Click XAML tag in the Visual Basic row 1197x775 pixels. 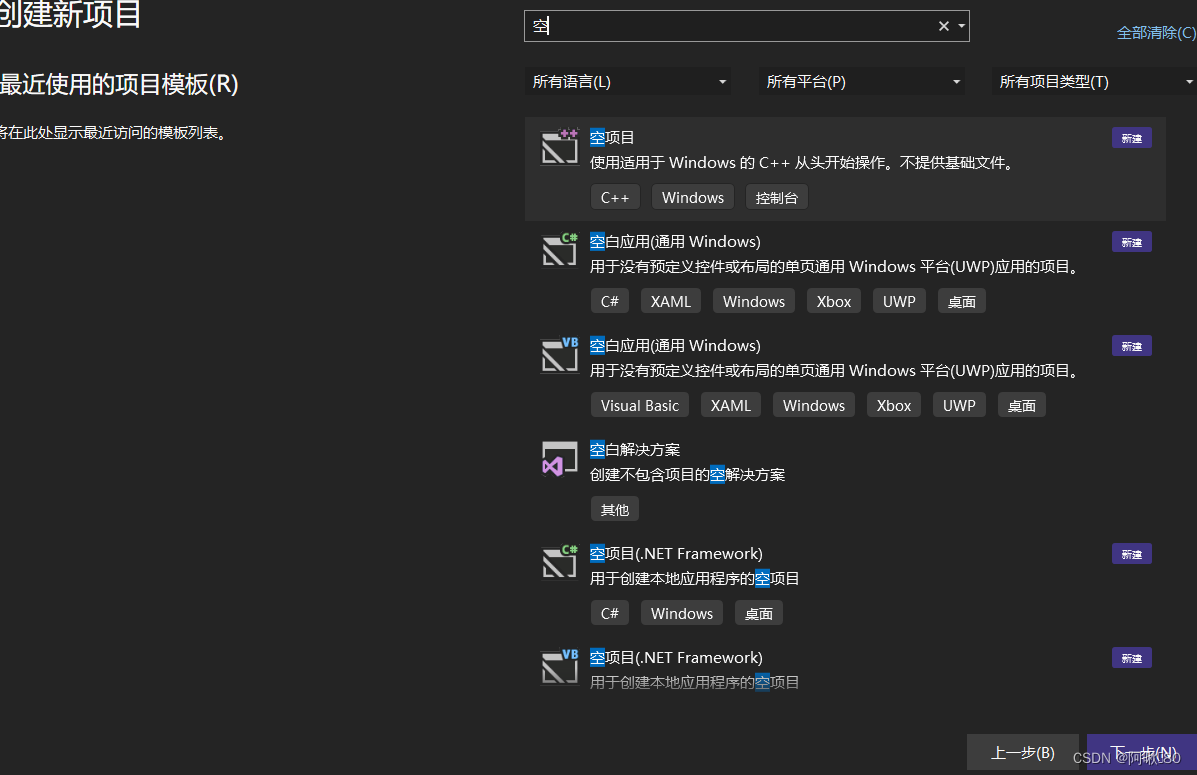[x=731, y=405]
